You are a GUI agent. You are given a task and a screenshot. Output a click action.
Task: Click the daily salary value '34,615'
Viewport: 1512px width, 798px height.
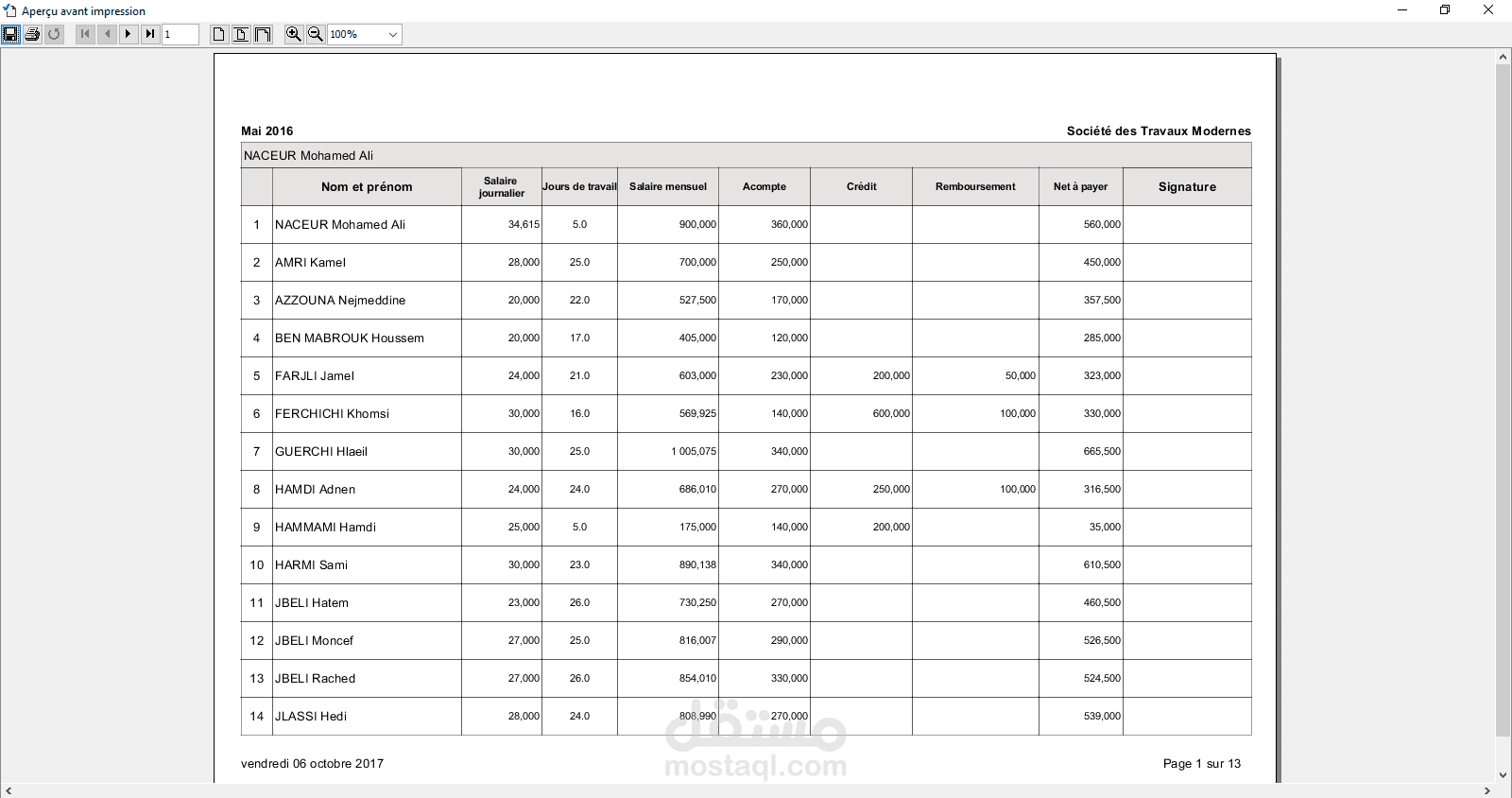coord(524,224)
